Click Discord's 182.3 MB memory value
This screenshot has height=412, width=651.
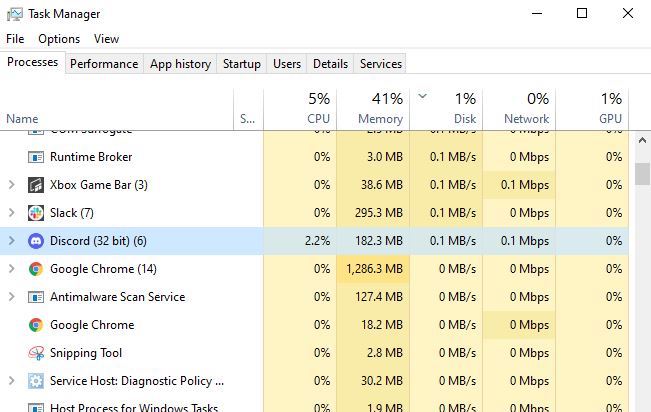(379, 241)
